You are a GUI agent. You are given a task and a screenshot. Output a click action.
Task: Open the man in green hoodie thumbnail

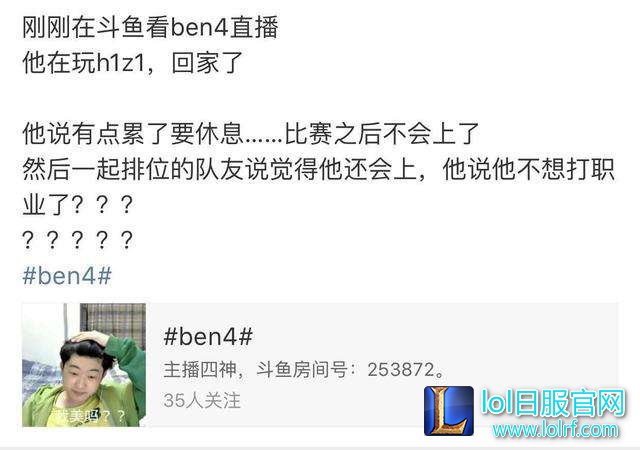click(84, 365)
